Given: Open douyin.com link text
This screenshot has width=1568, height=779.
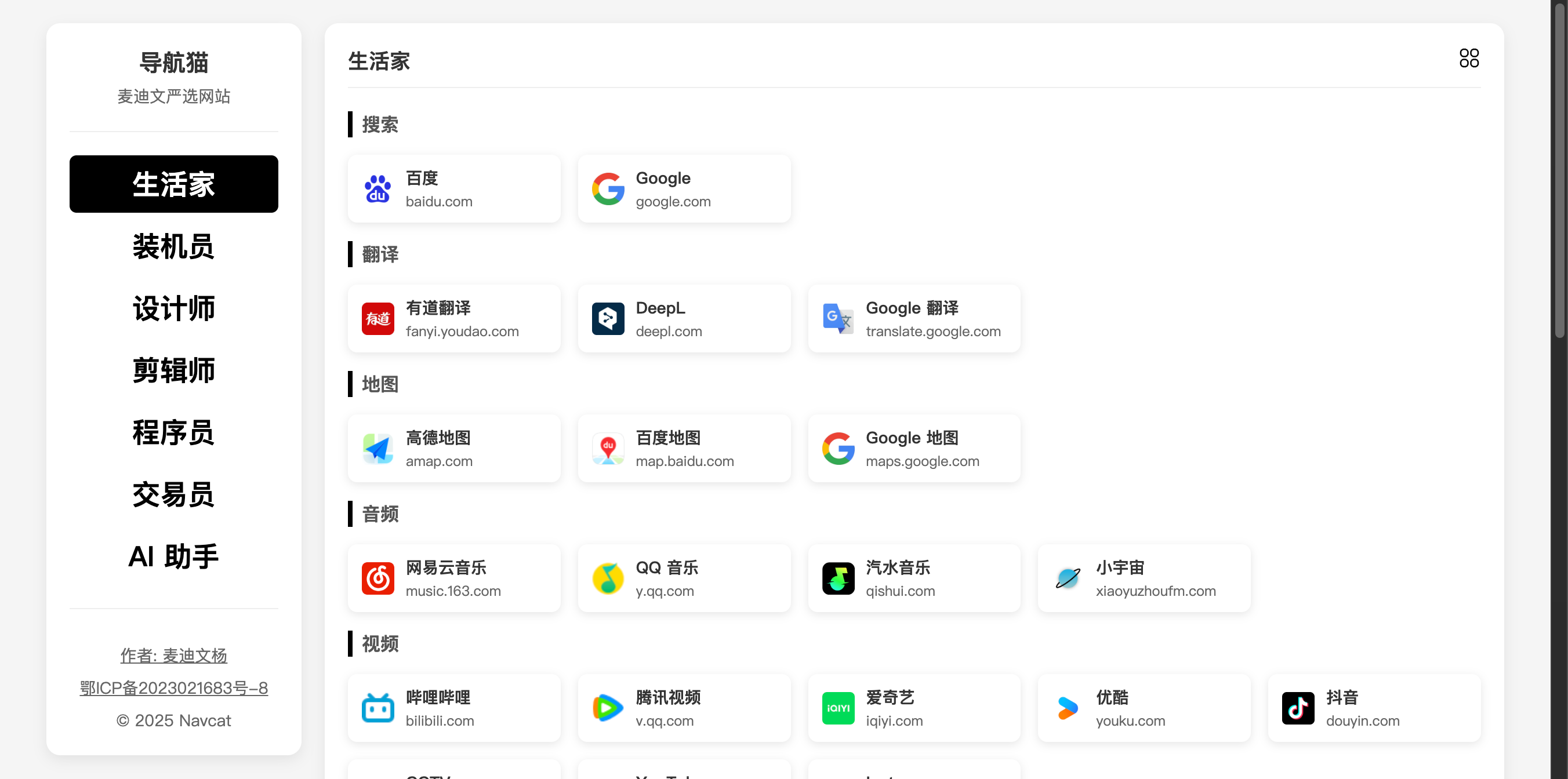Looking at the screenshot, I should click(x=1362, y=720).
